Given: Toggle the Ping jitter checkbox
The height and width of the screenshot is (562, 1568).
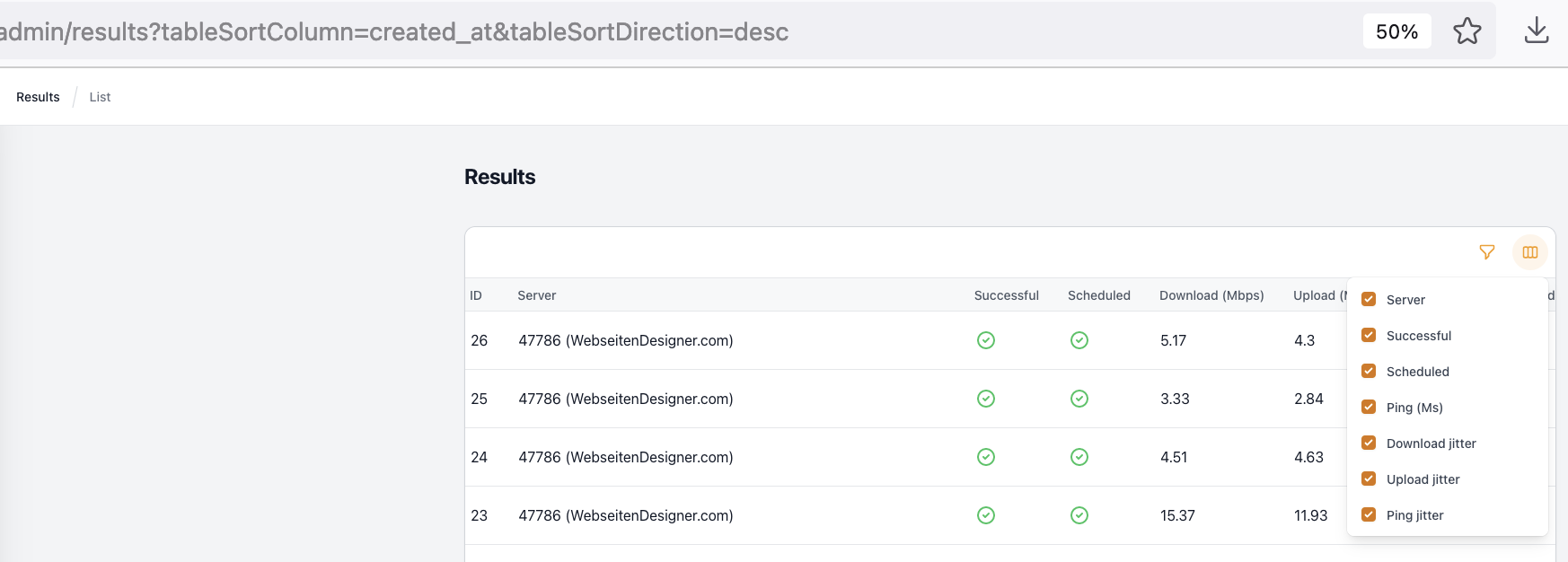Looking at the screenshot, I should point(1369,514).
